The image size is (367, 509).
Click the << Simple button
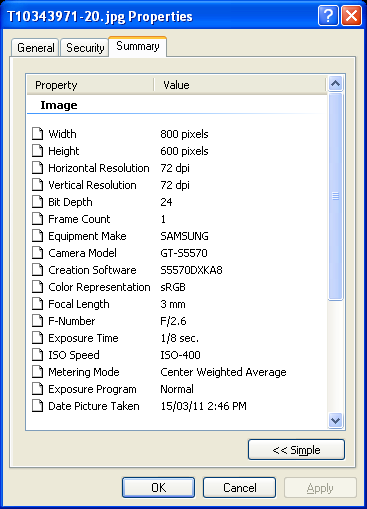click(x=296, y=450)
